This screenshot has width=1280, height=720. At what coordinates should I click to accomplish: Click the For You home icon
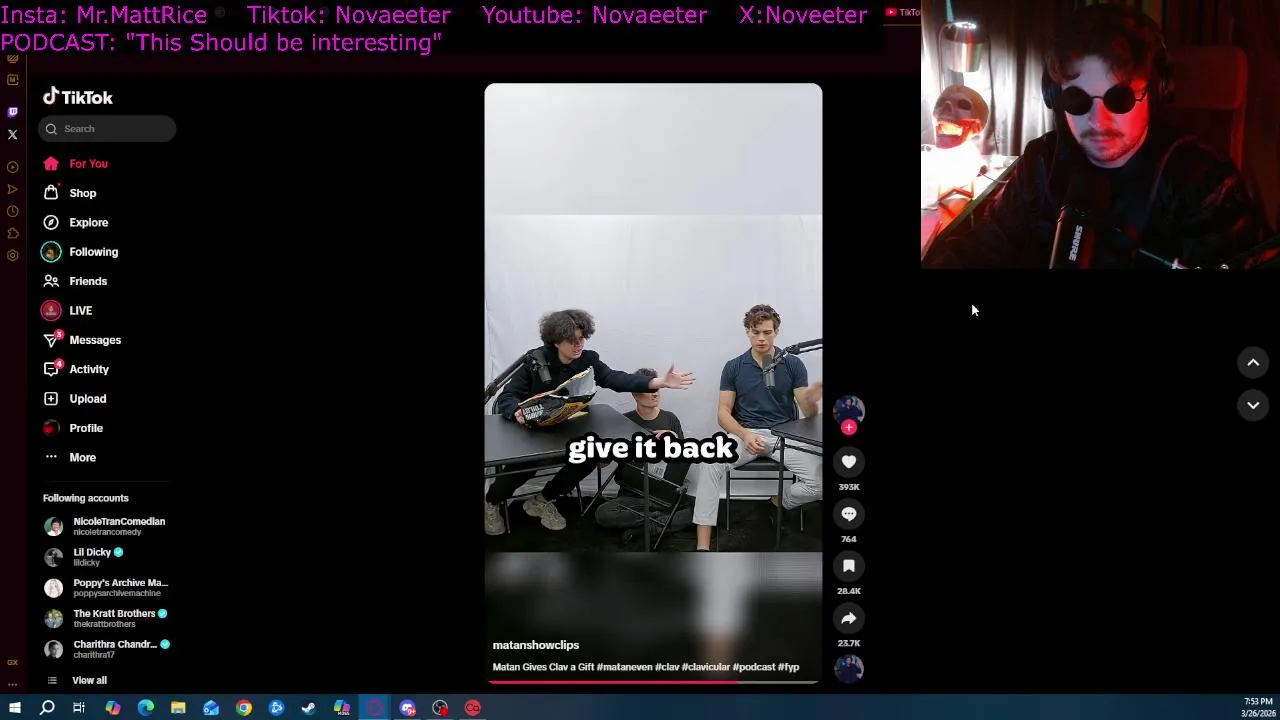51,164
